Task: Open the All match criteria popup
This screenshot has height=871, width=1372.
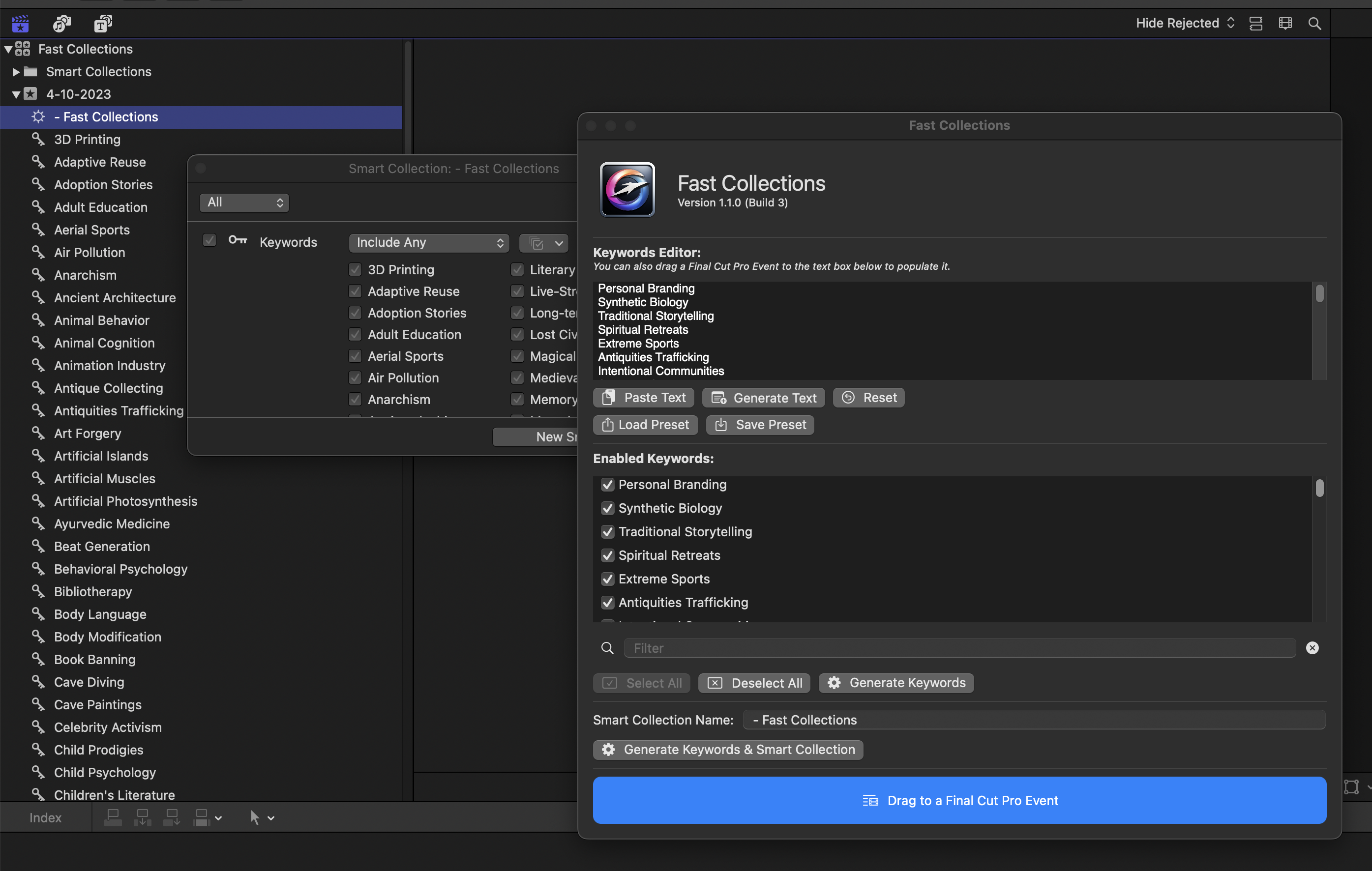Action: 244,202
